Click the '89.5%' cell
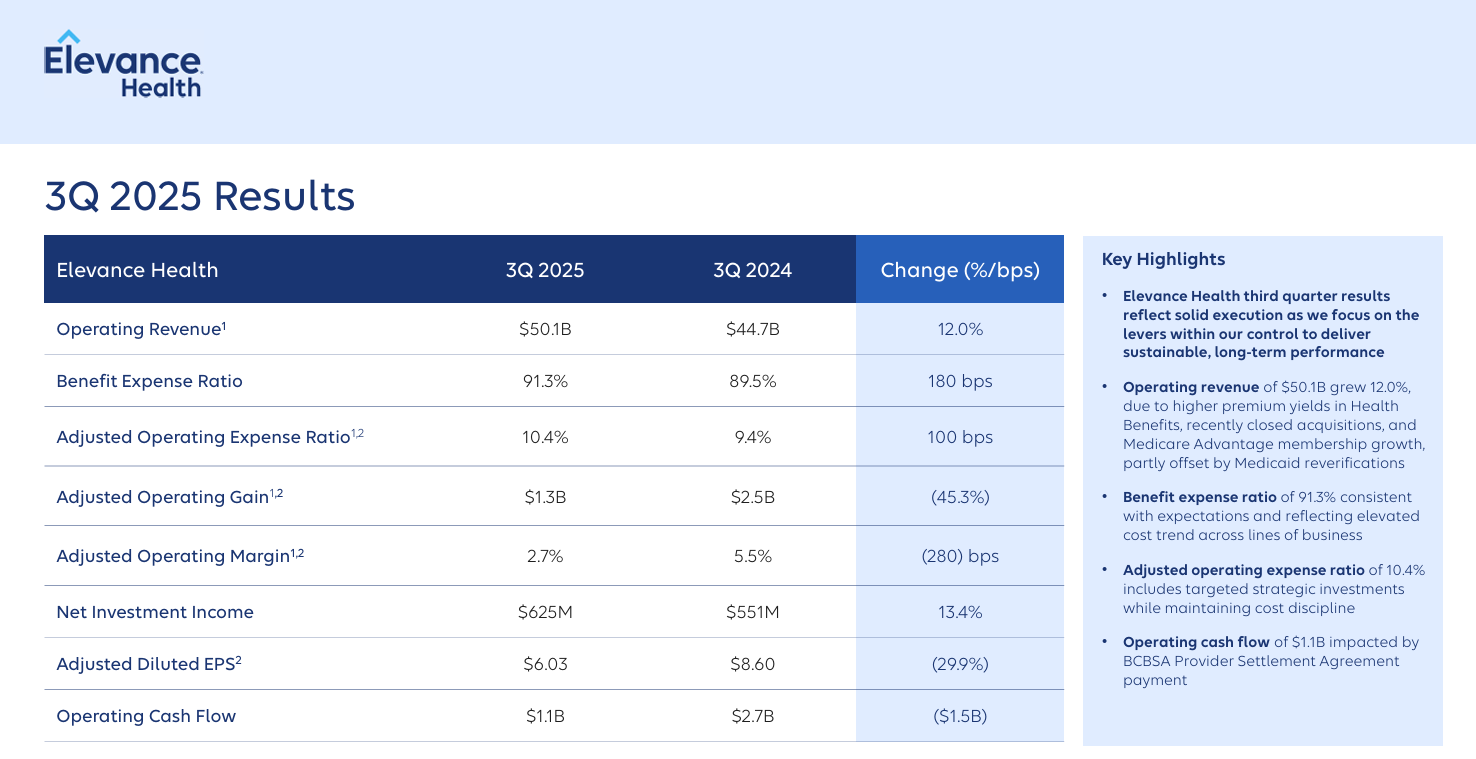Viewport: 1476px width, 759px height. [x=752, y=381]
